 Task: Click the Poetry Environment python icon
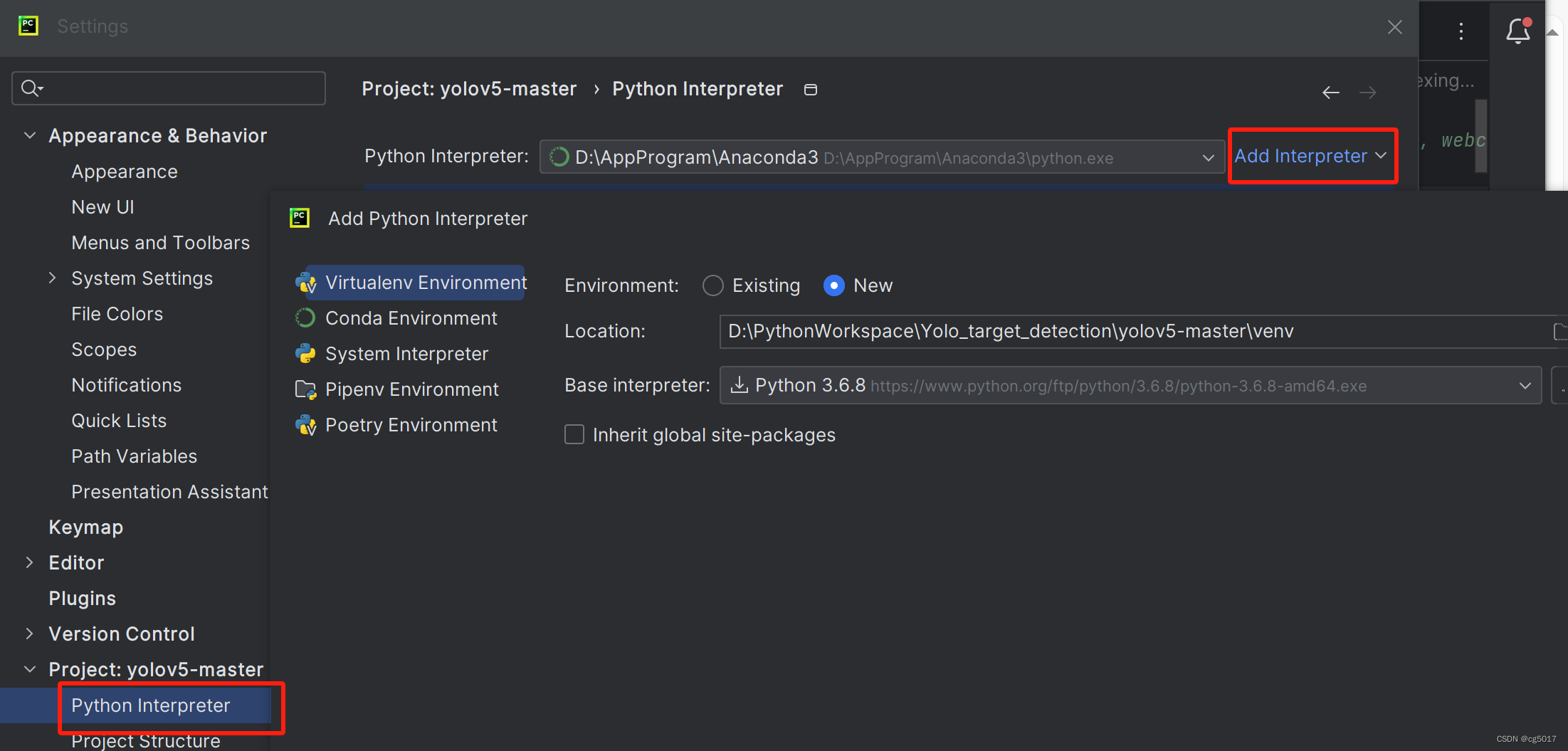point(306,426)
